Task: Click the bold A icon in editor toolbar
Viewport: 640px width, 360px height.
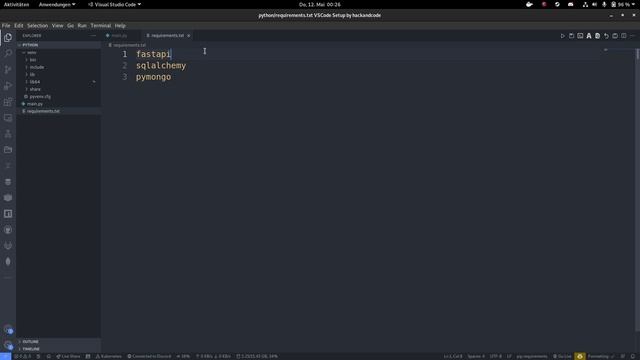Action: (x=589, y=36)
